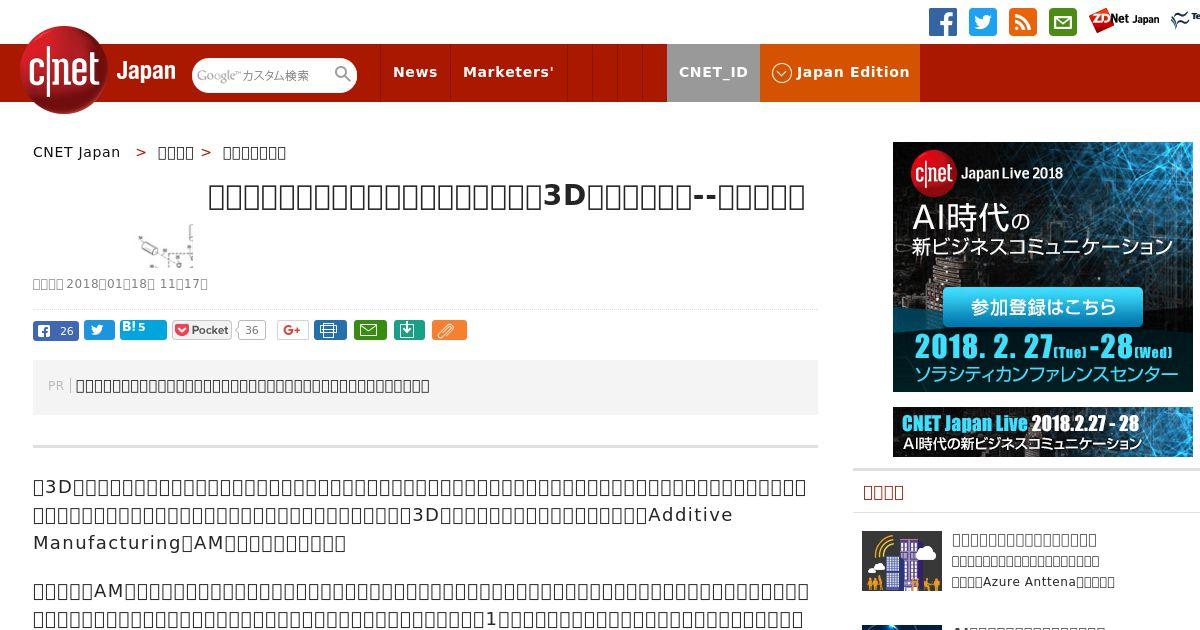
Task: Click the teal download/save article icon
Action: (x=409, y=330)
